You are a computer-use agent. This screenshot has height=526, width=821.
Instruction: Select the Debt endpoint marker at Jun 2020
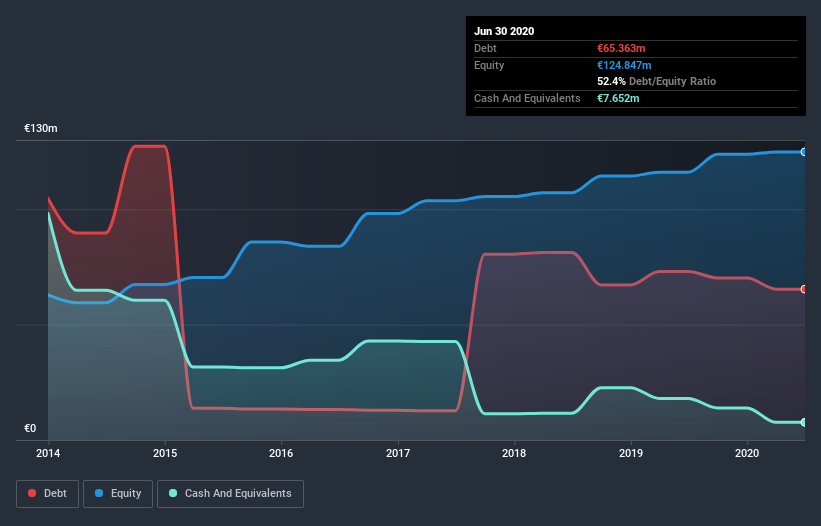(804, 289)
